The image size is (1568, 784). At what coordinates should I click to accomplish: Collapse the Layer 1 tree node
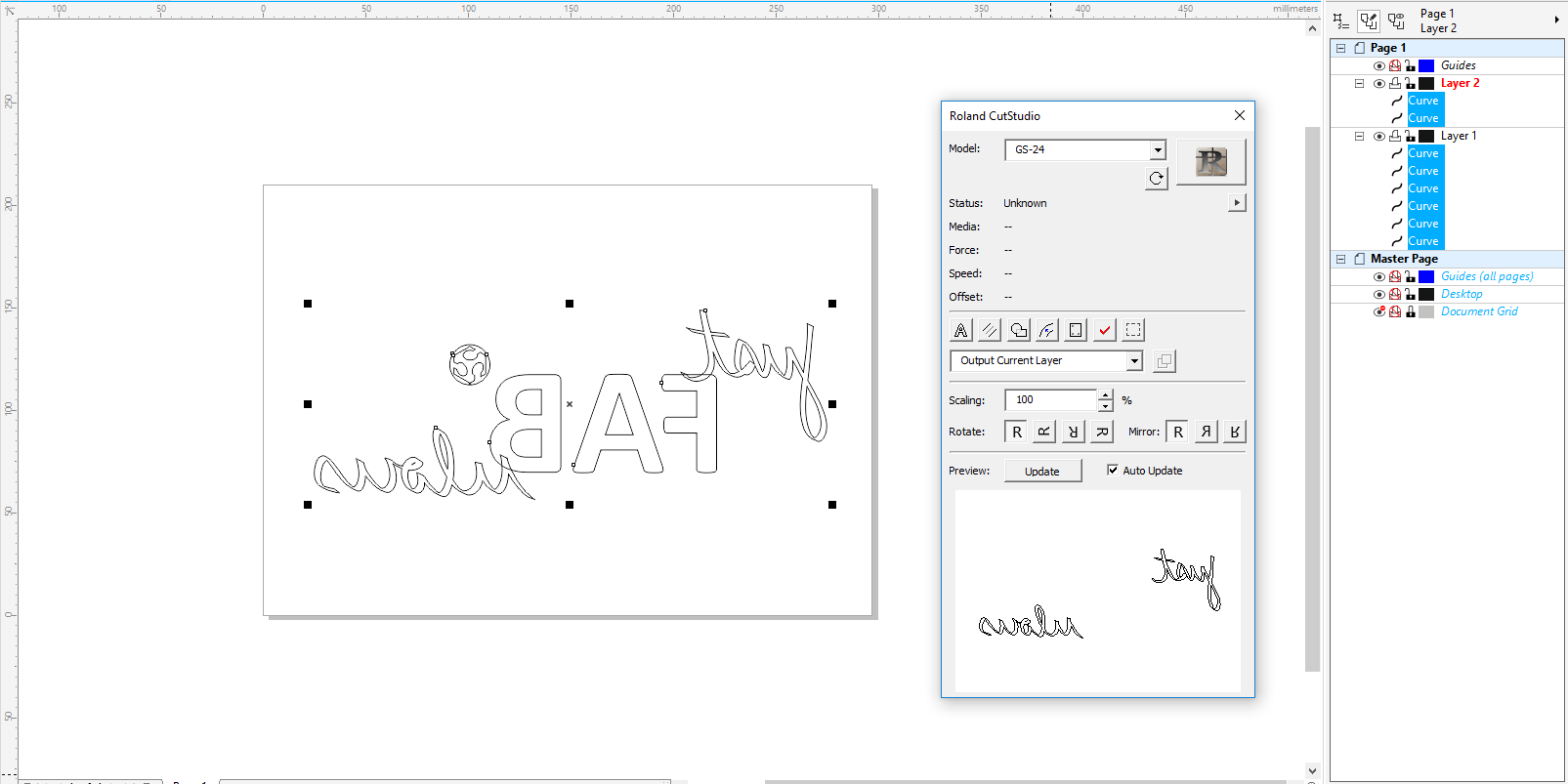coord(1359,136)
